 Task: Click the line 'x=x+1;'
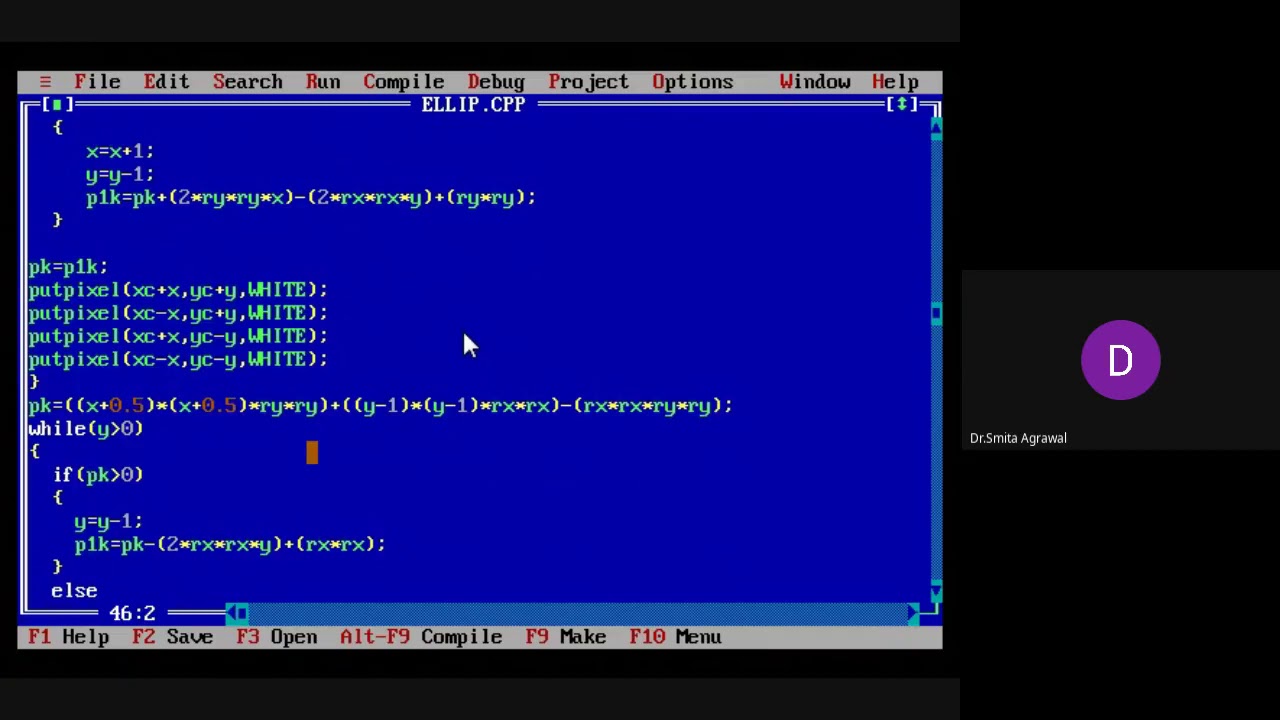pos(120,151)
